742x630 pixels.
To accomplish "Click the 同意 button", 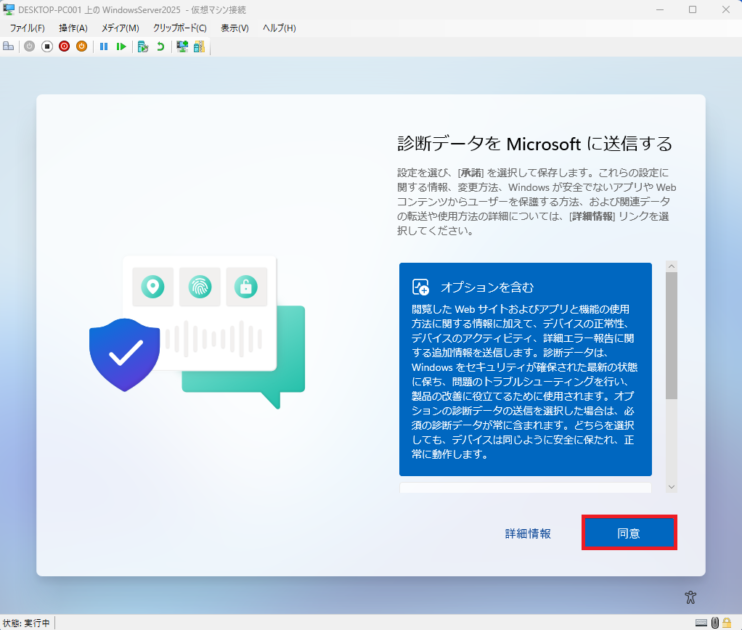I will [629, 533].
